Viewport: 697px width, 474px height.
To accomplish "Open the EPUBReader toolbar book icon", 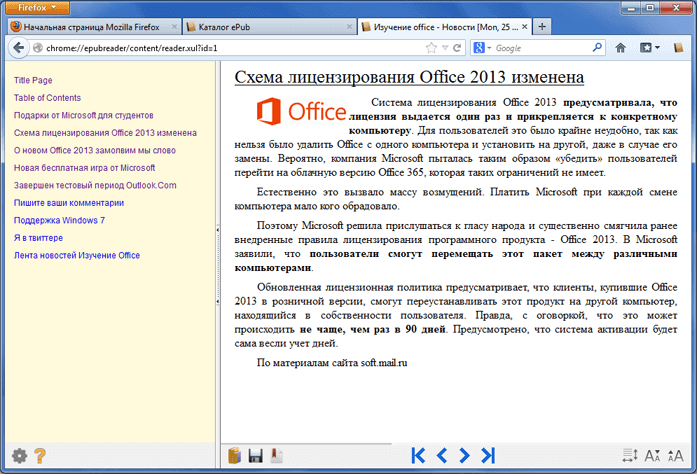I will (677, 48).
